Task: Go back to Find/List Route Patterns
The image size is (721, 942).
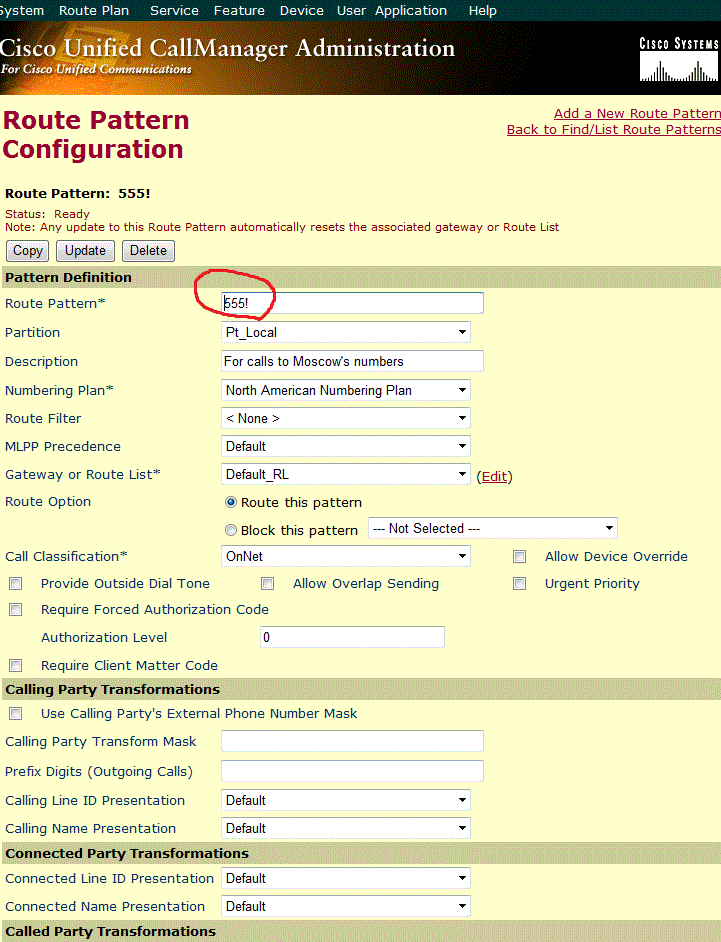Action: point(613,130)
